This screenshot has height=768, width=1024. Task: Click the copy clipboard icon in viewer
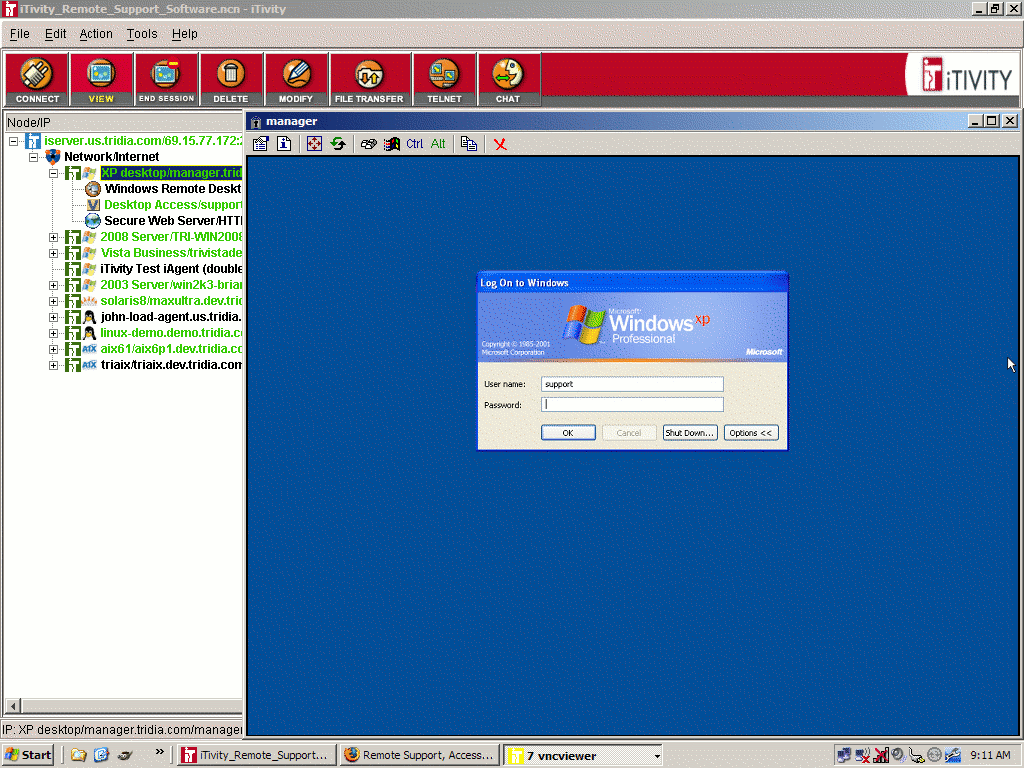[469, 144]
